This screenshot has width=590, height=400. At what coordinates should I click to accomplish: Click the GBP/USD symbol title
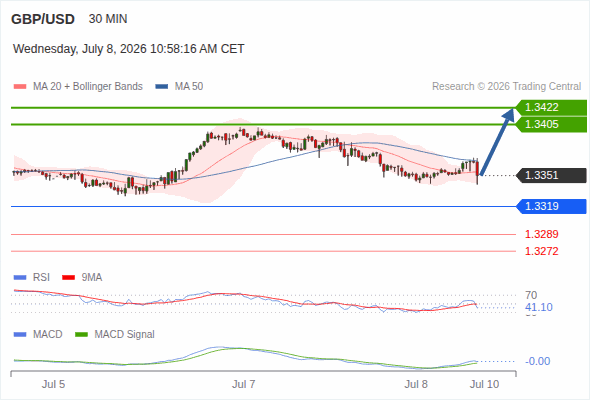tap(43, 19)
